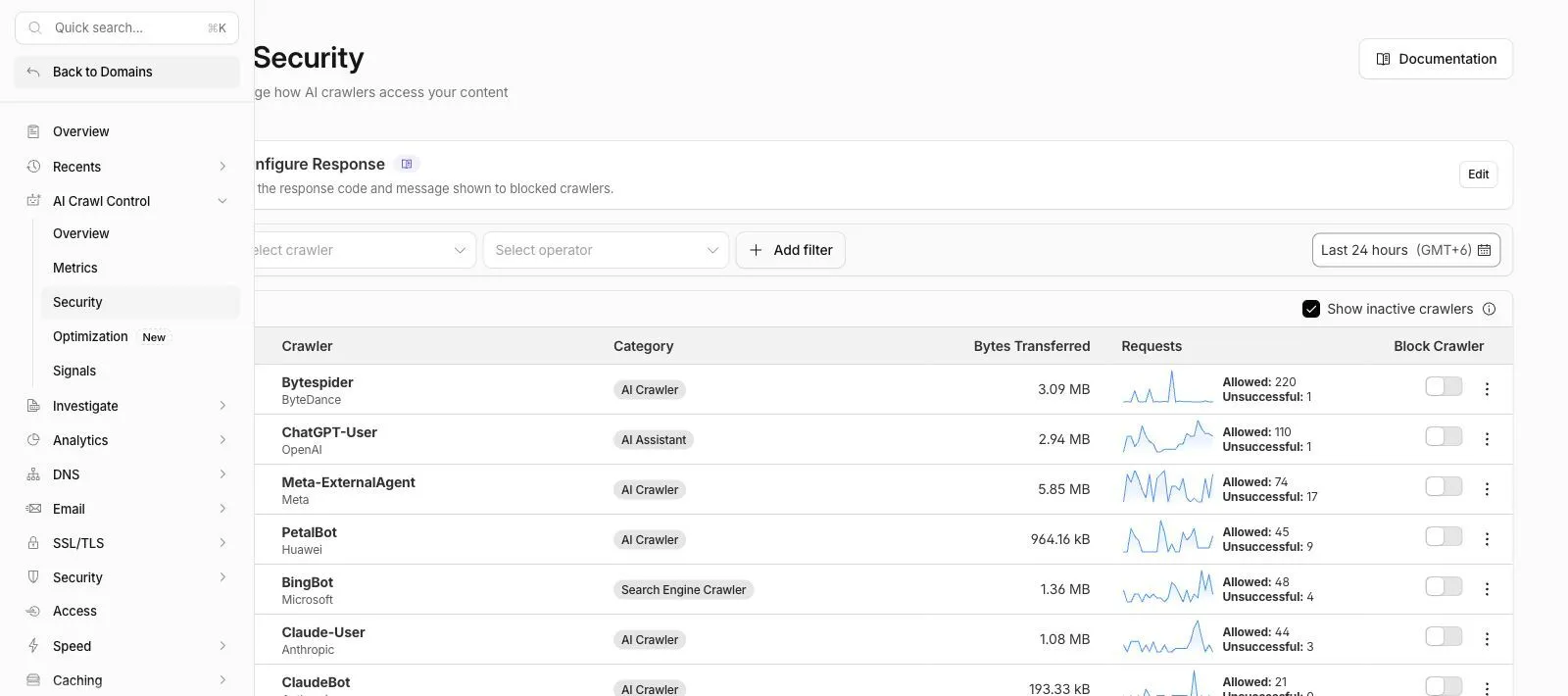Click the docs icon beside Configure Response
1568x696 pixels.
(407, 164)
